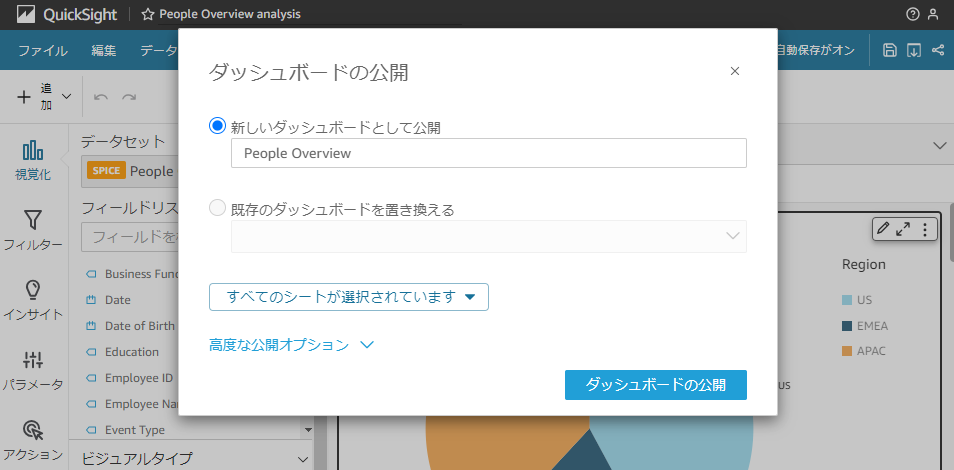This screenshot has width=954, height=470.
Task: Click the SPICE dataset badge
Action: pos(106,171)
